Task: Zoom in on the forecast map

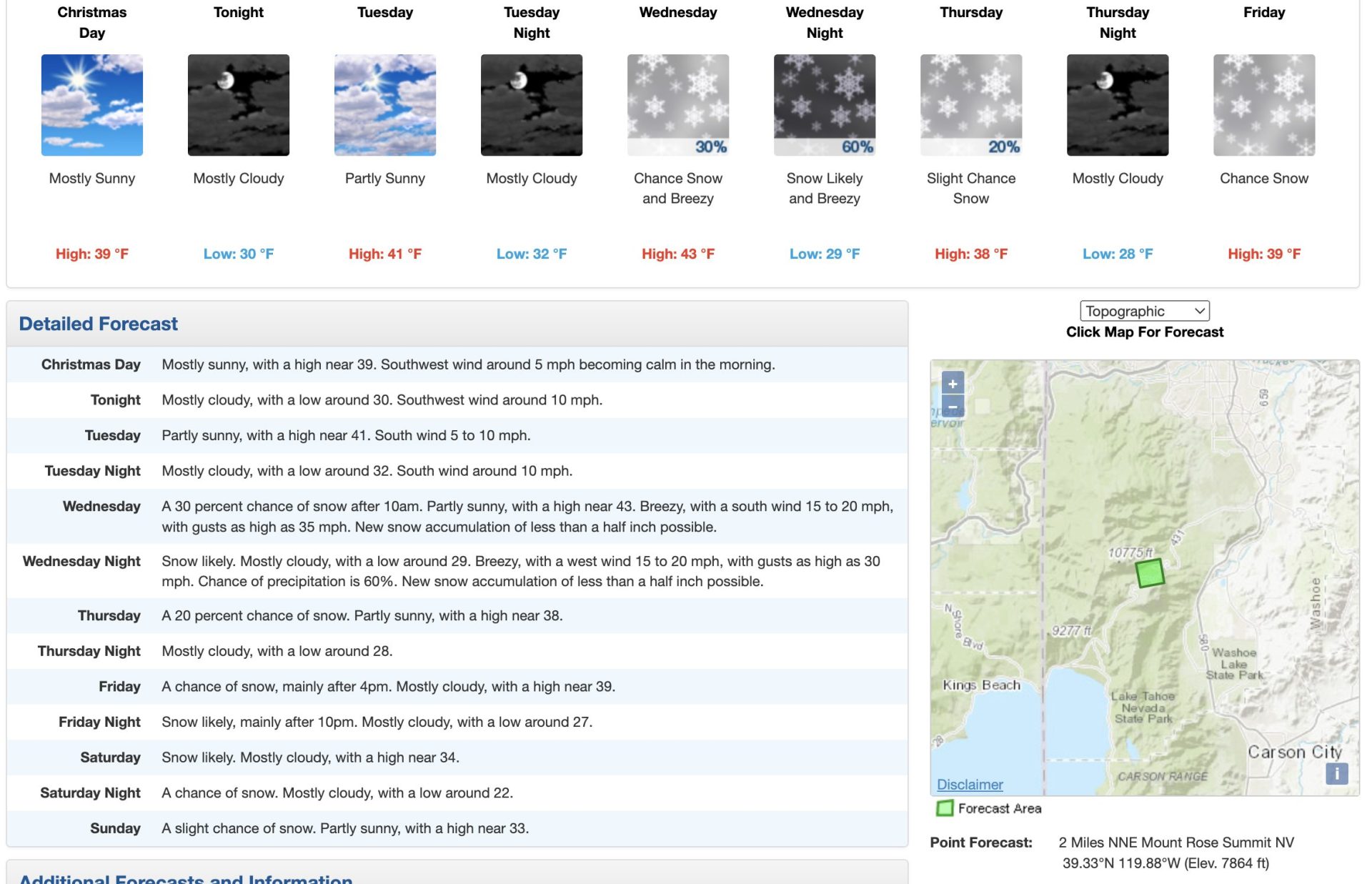Action: tap(953, 384)
